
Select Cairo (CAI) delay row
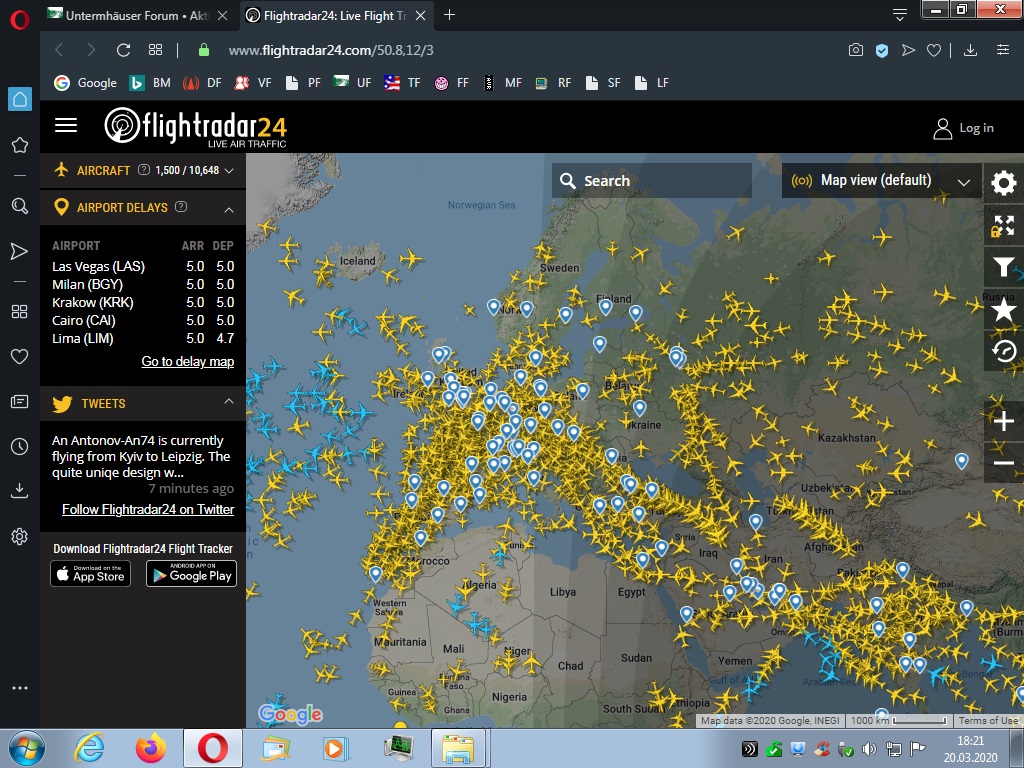point(143,320)
